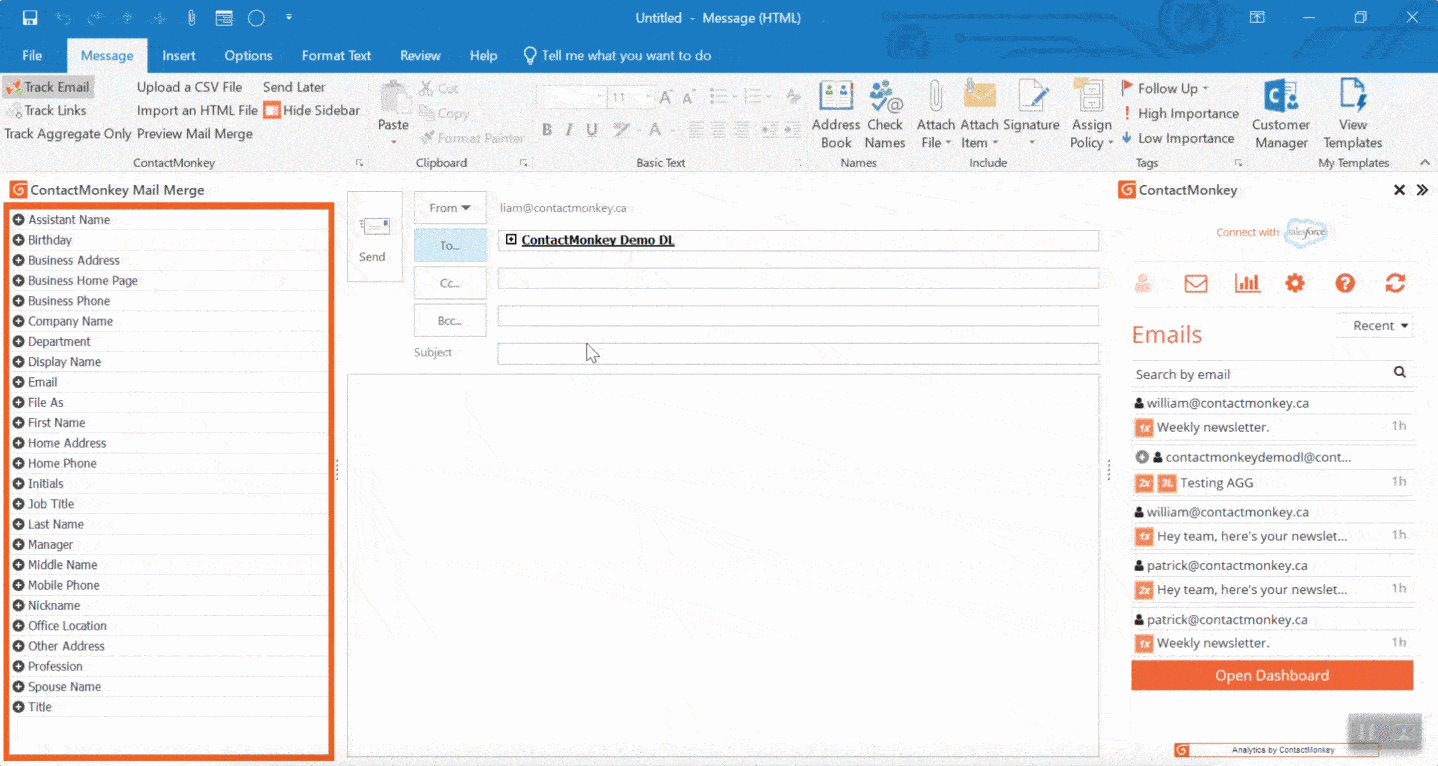
Task: Open ContactMonkey settings via the gear icon
Action: pos(1295,283)
